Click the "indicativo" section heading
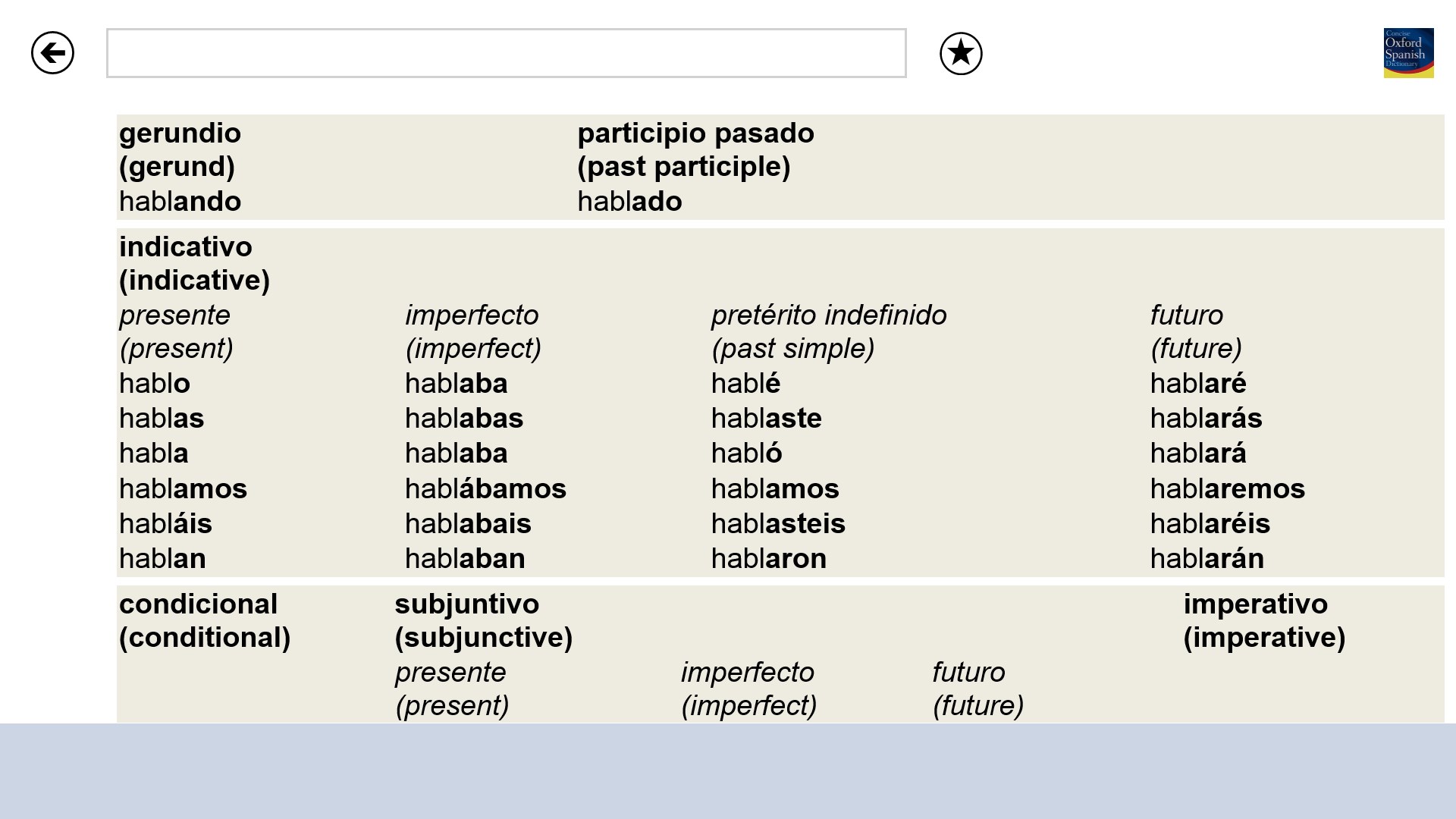 pyautogui.click(x=185, y=247)
